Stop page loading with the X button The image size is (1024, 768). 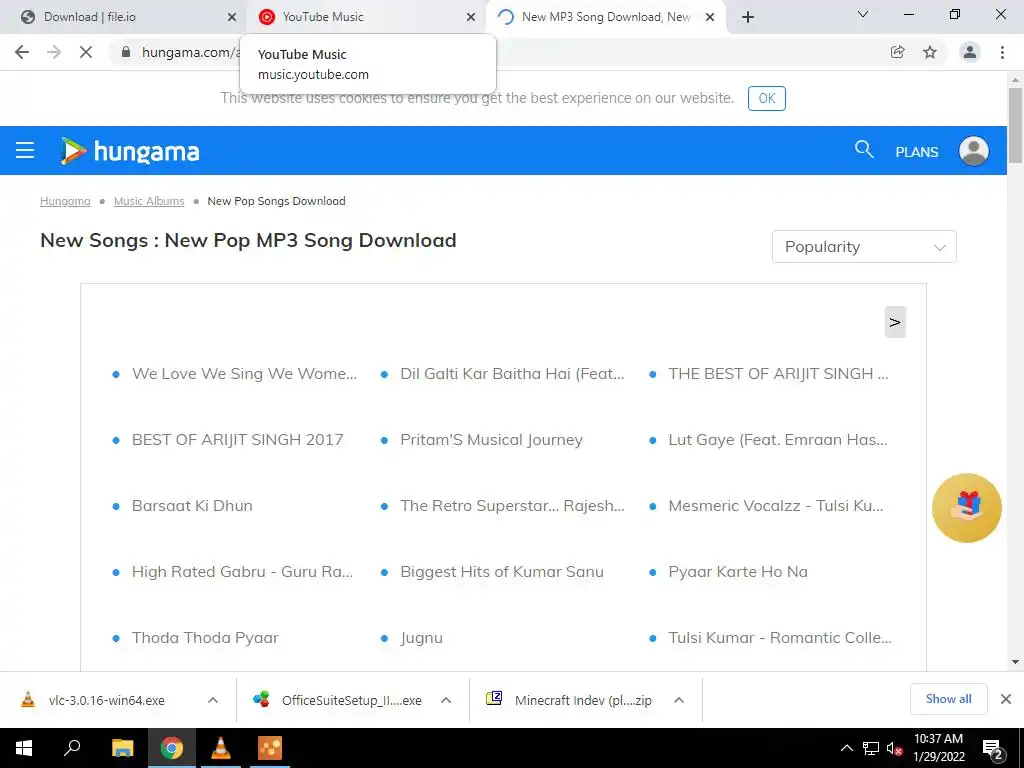point(86,52)
